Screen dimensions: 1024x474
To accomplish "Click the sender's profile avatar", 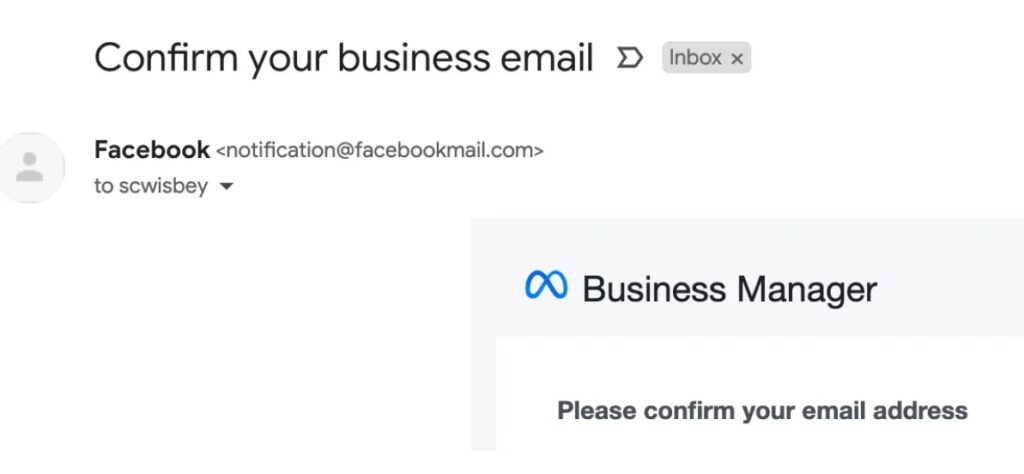I will tap(31, 167).
